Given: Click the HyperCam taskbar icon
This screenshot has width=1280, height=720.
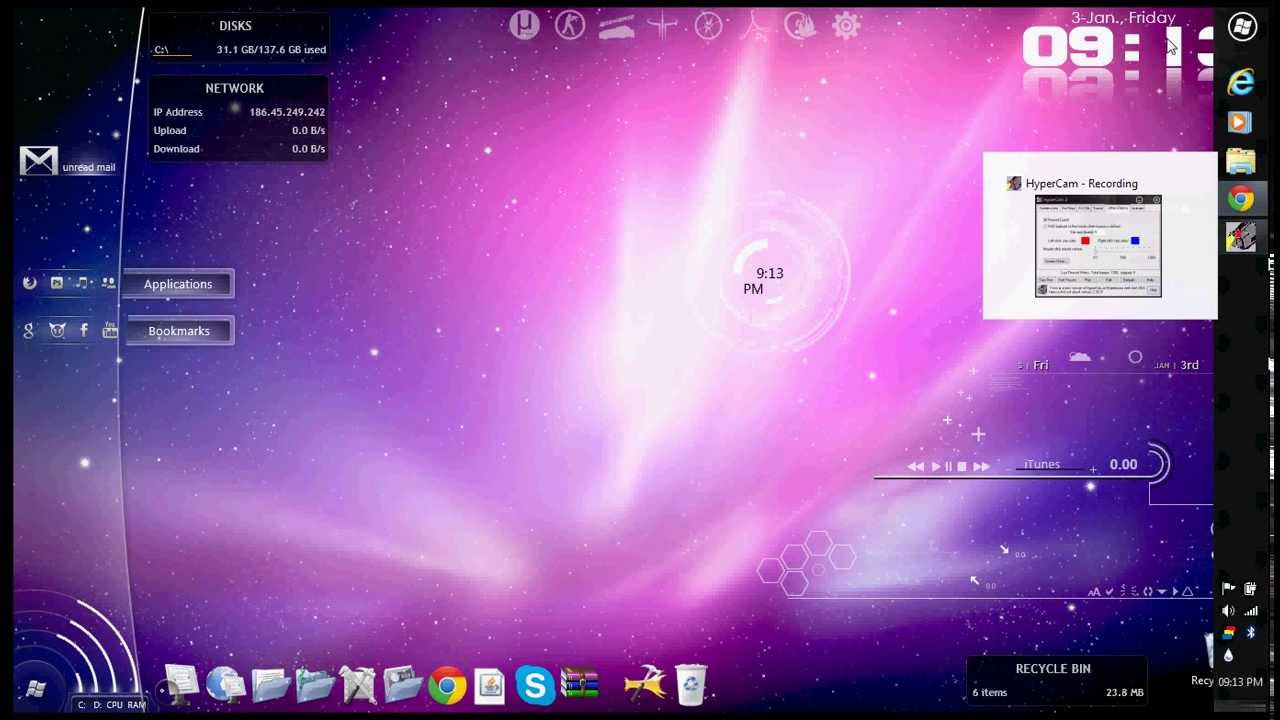Looking at the screenshot, I should (1241, 238).
